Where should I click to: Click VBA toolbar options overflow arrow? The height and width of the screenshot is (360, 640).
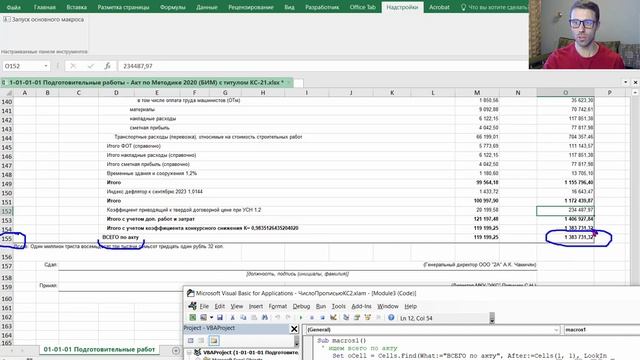click(x=492, y=318)
